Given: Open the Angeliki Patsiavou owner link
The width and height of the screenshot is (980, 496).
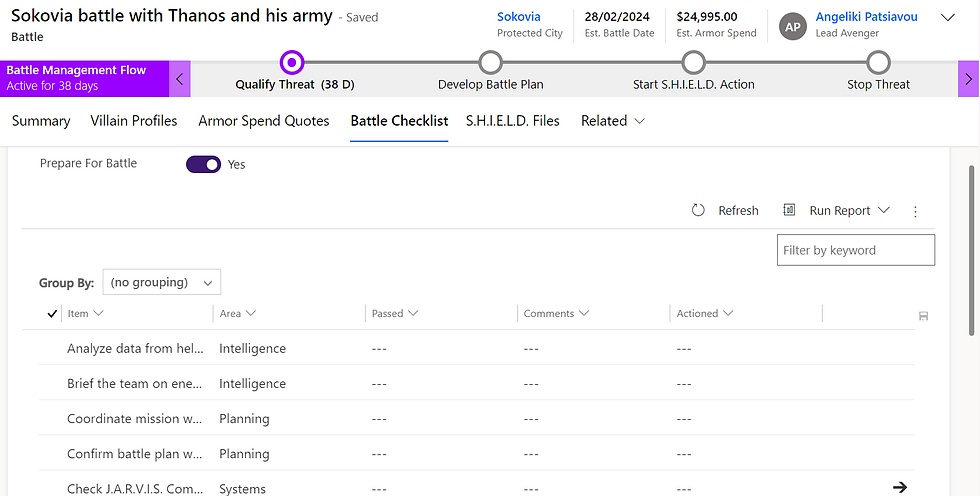Looking at the screenshot, I should [866, 17].
